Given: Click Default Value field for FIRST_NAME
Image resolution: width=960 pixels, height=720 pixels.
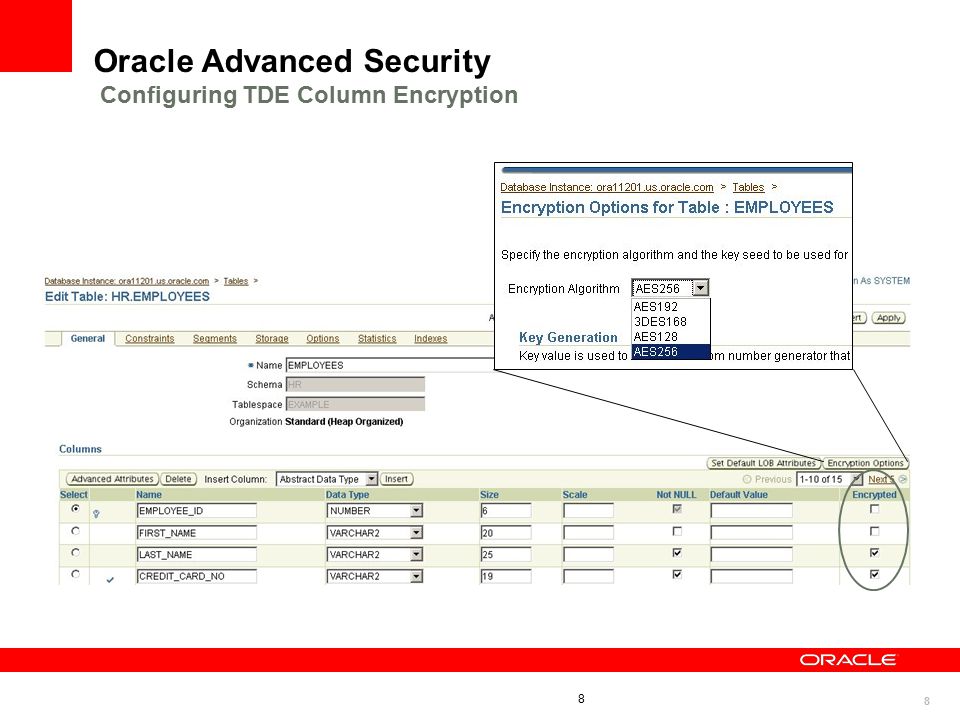Looking at the screenshot, I should tap(751, 533).
